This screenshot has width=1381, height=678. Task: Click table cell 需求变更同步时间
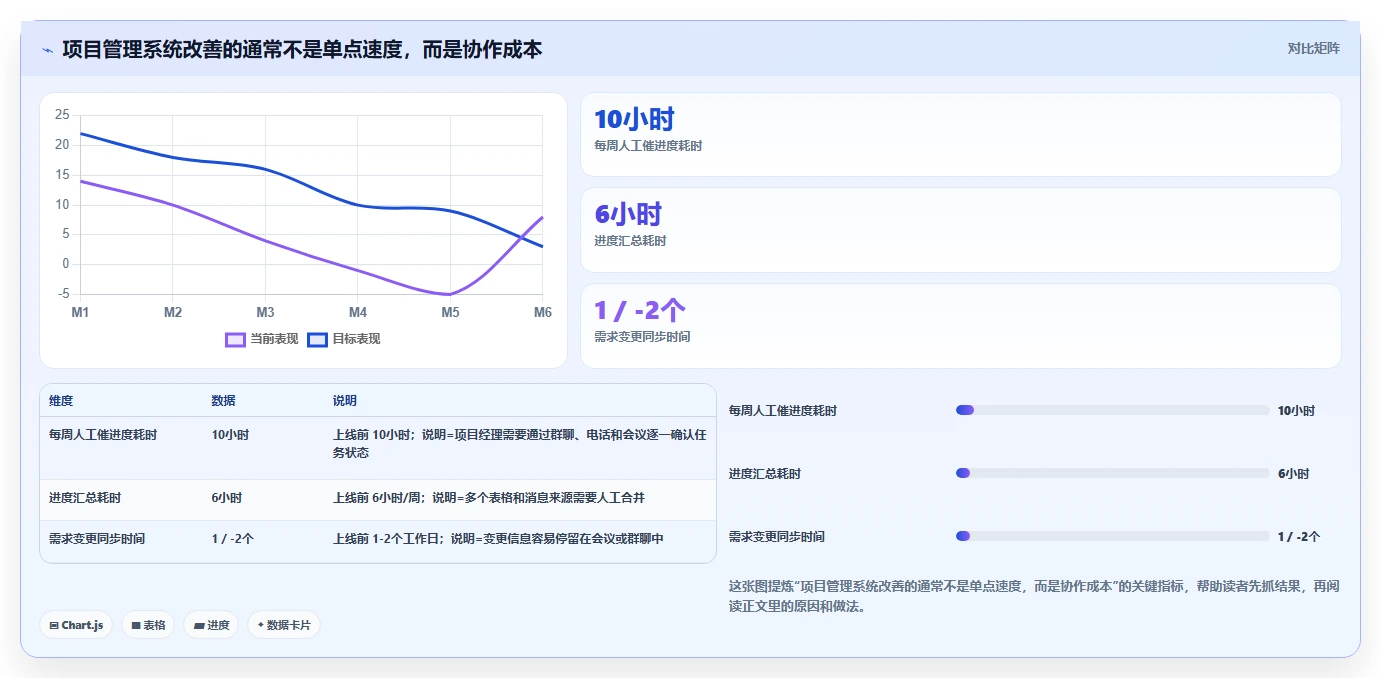tap(97, 538)
